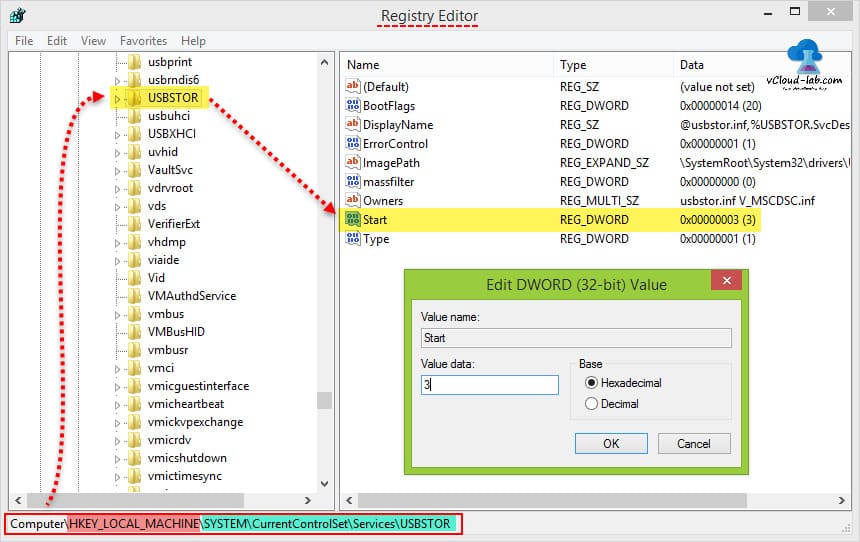Viewport: 860px width, 542px height.
Task: Select the usbprint folder icon
Action: 134,61
